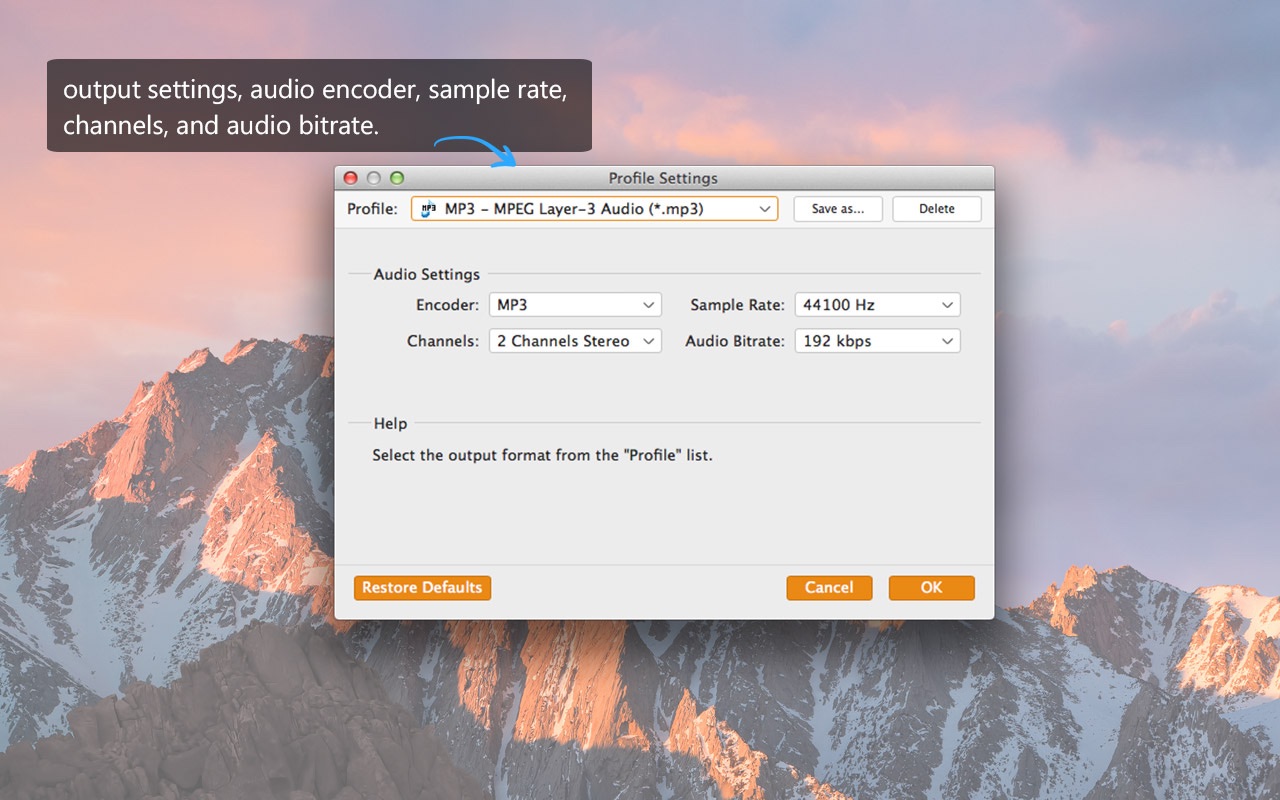Click the "Audio Bitrate:" label
Screen dimensions: 1280x800
point(735,341)
